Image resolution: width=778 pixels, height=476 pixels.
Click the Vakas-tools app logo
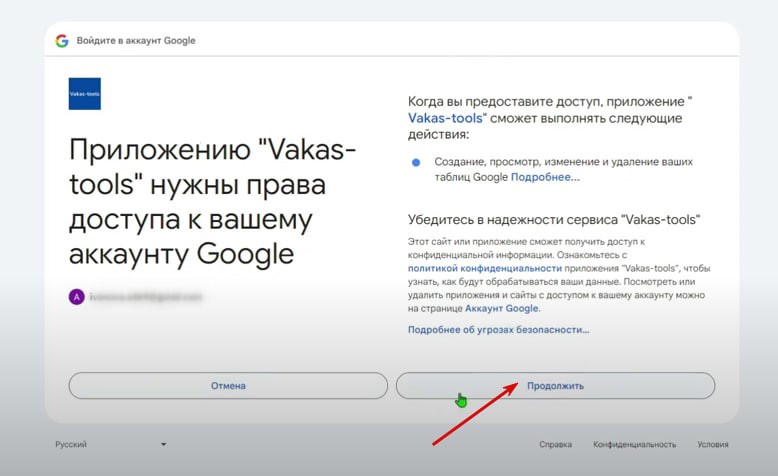point(84,93)
